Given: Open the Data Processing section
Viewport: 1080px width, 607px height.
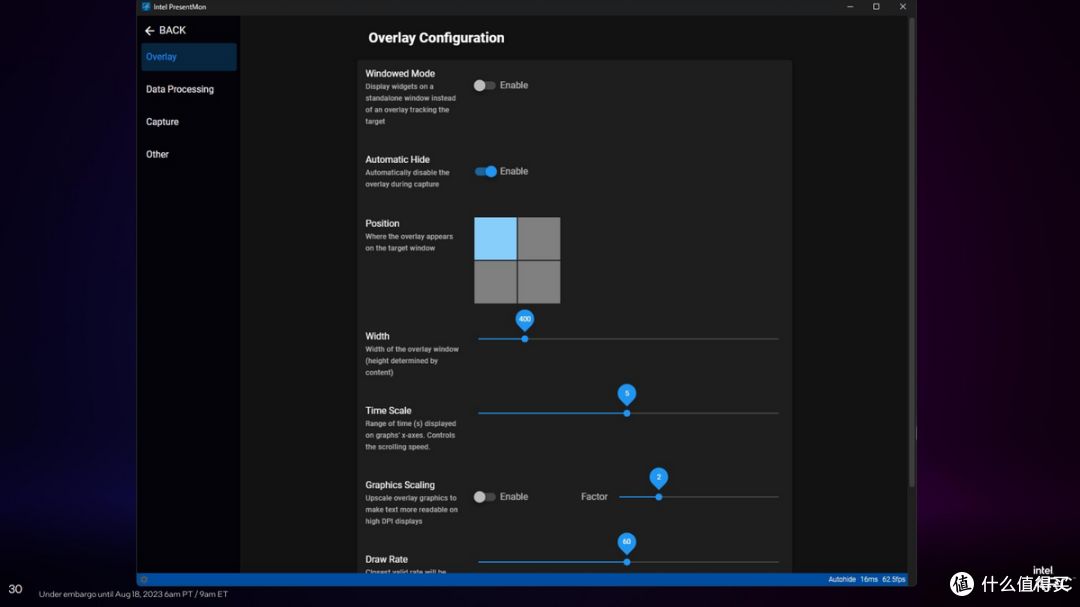Looking at the screenshot, I should pos(180,89).
